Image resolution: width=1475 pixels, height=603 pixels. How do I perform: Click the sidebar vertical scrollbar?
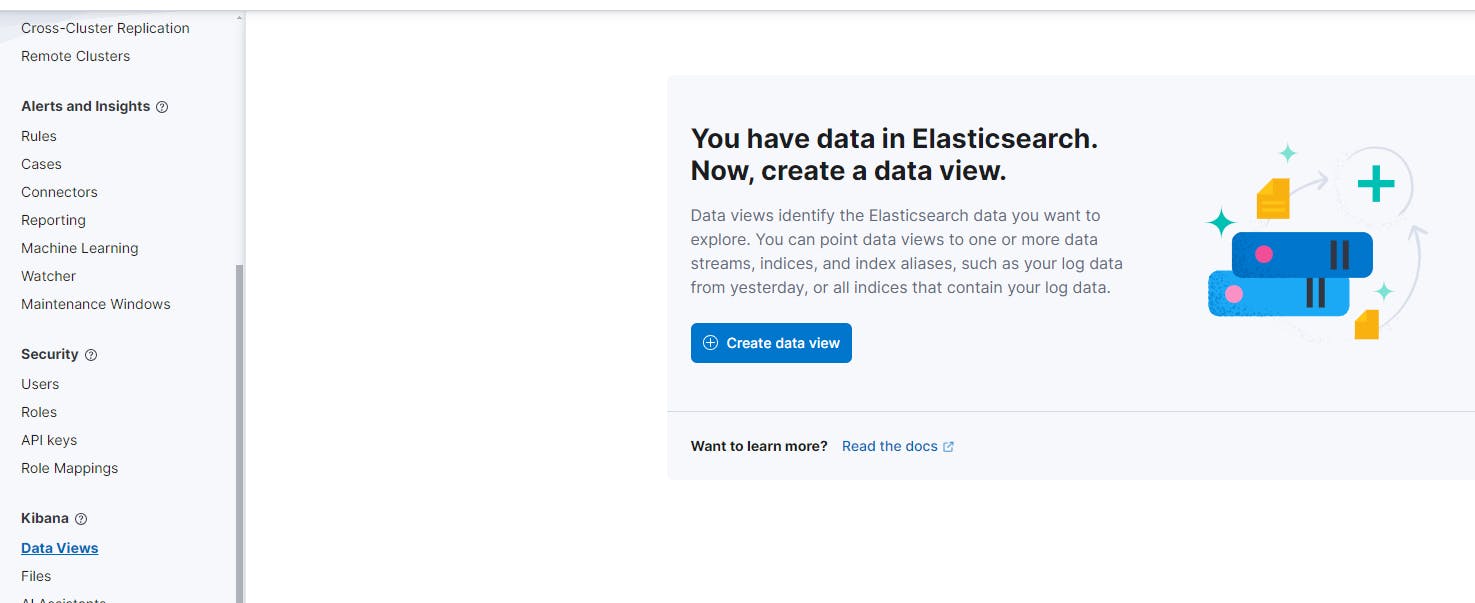pyautogui.click(x=239, y=430)
